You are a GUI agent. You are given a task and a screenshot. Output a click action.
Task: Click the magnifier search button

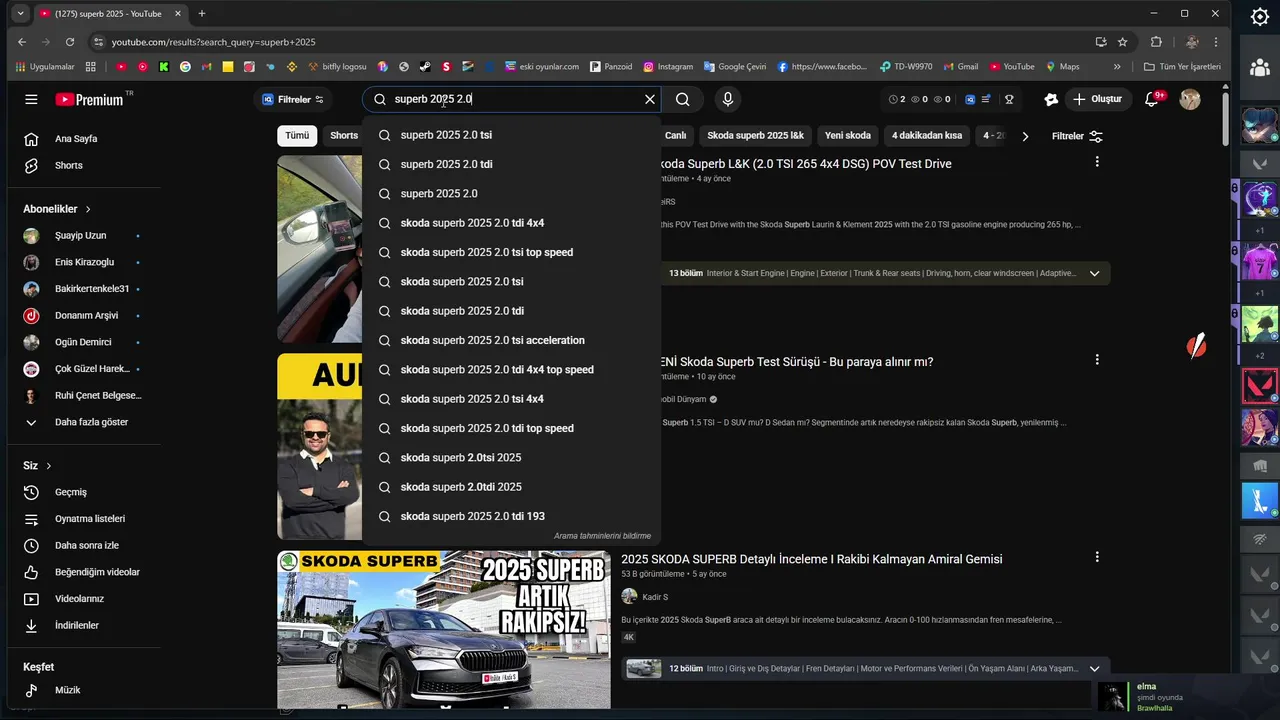tap(683, 99)
